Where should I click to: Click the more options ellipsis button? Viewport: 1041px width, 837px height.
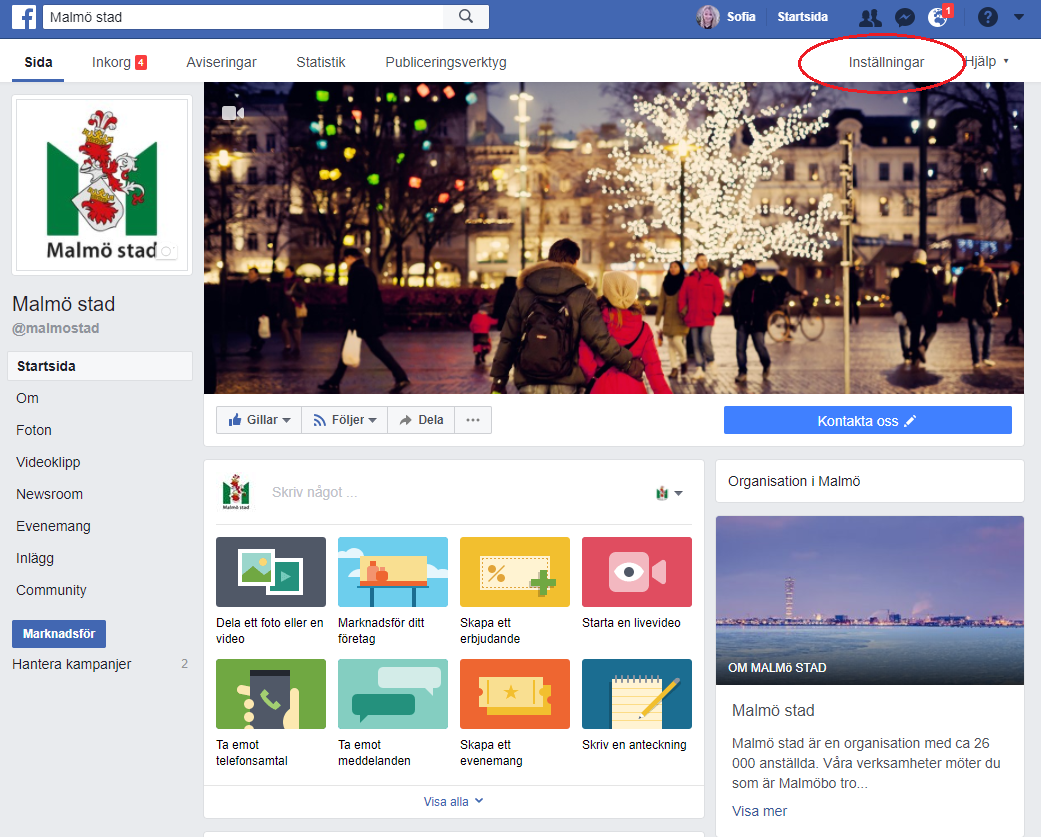pyautogui.click(x=473, y=420)
